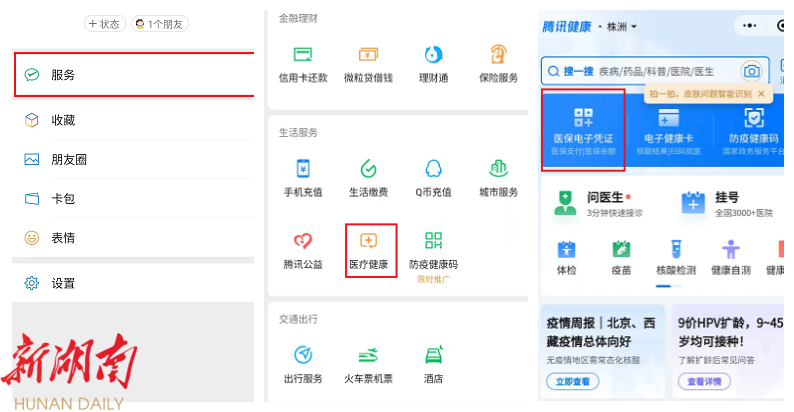Tap the 信用卡还款 icon
Screen dimensions: 794x412
(x=302, y=62)
